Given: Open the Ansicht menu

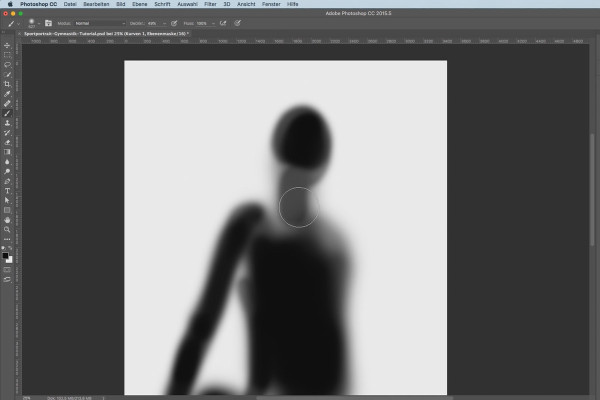Looking at the screenshot, I should tap(246, 4).
